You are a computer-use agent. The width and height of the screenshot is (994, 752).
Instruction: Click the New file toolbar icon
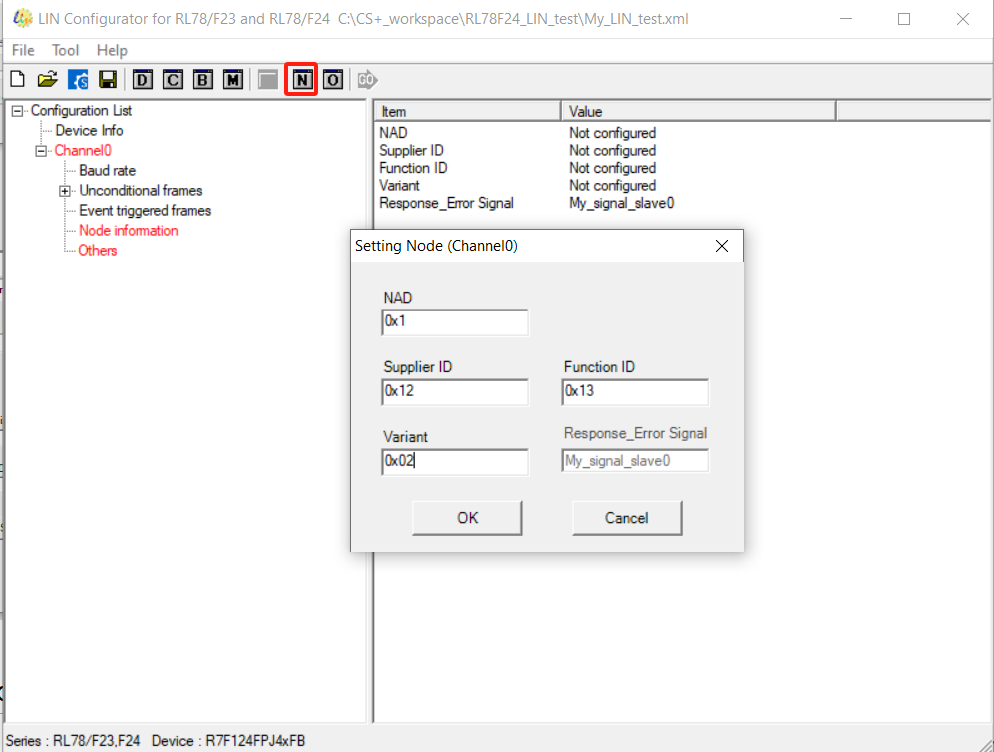click(x=18, y=80)
